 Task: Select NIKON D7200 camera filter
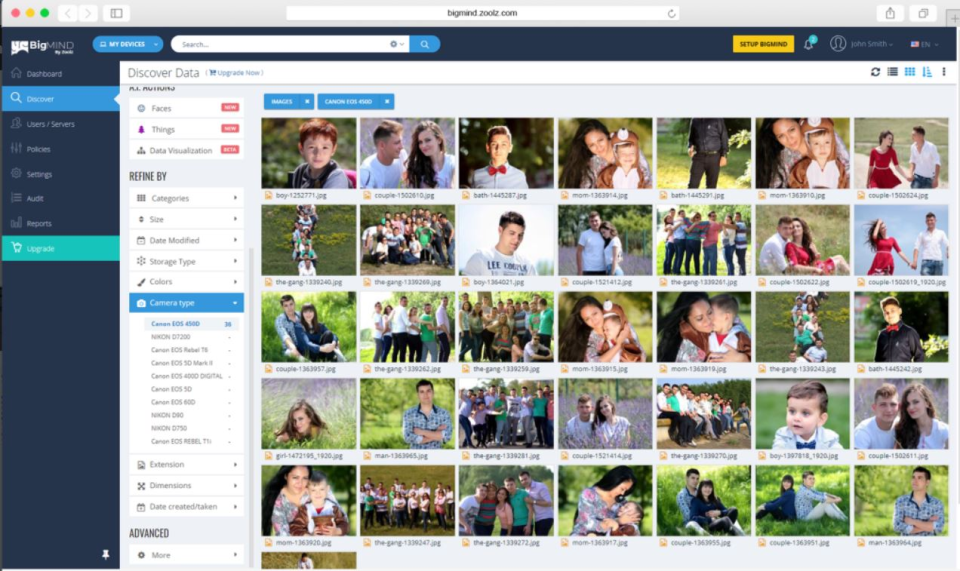pos(190,337)
